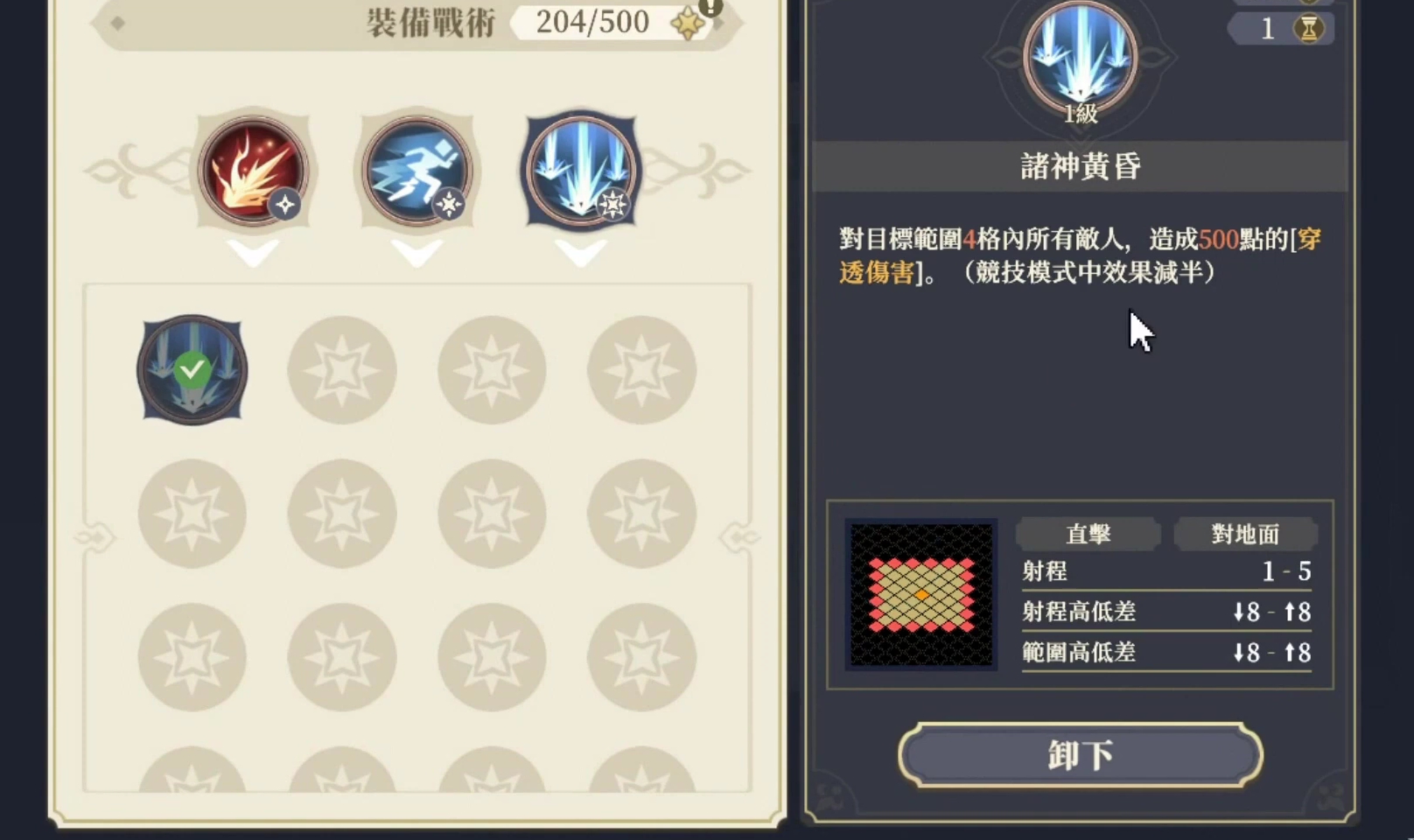Expand chevron below the light-rain tactic

581,253
